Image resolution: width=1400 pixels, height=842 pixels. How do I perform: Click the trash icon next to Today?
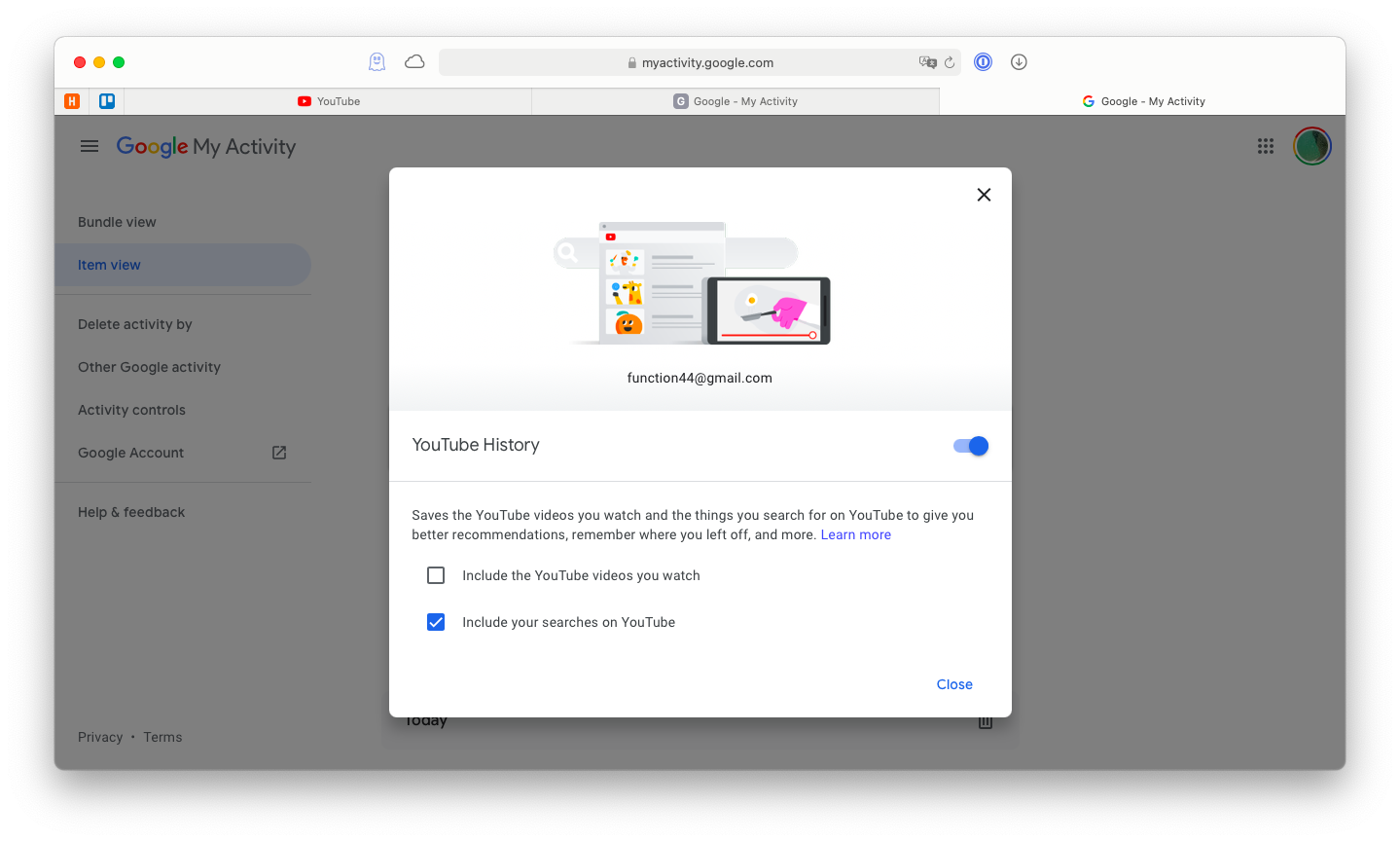coord(985,720)
